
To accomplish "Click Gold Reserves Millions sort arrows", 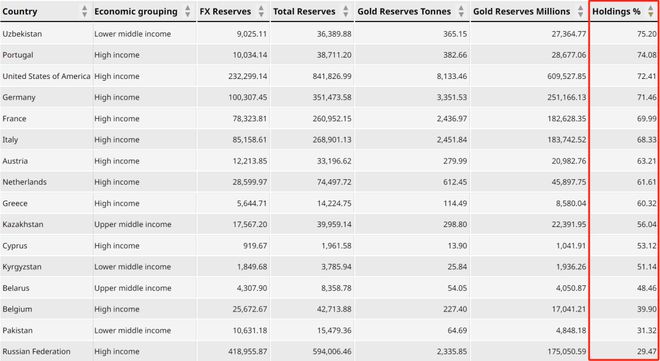I will 580,11.
